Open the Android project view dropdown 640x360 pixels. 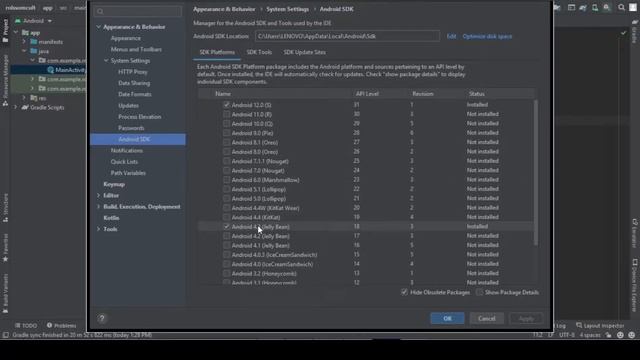[x=34, y=21]
